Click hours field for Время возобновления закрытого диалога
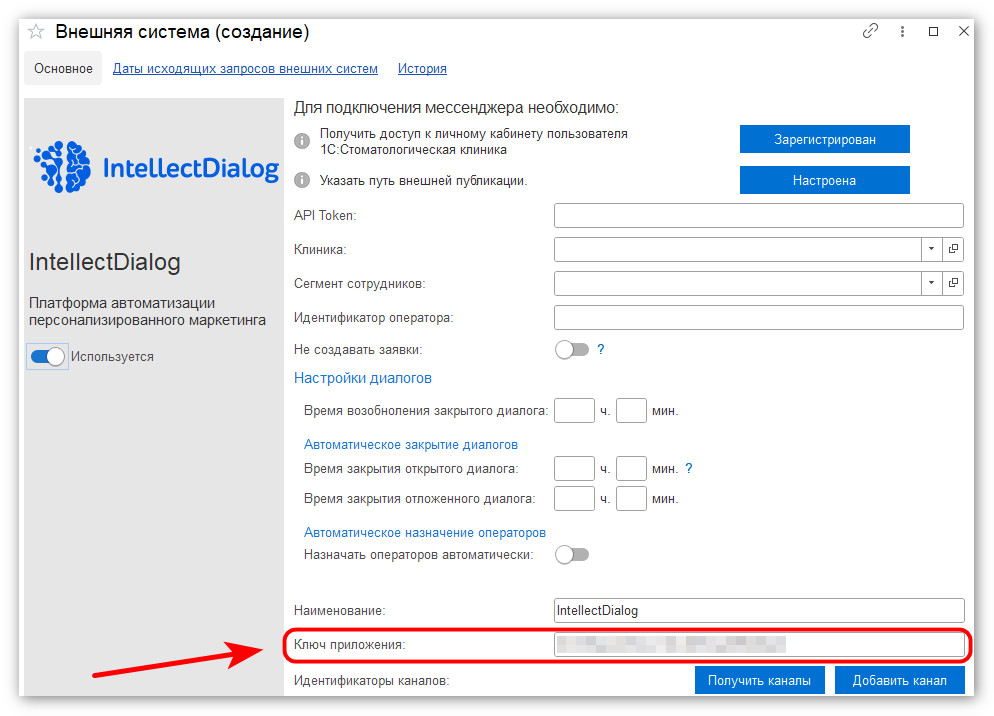This screenshot has width=994, height=716. (x=574, y=410)
